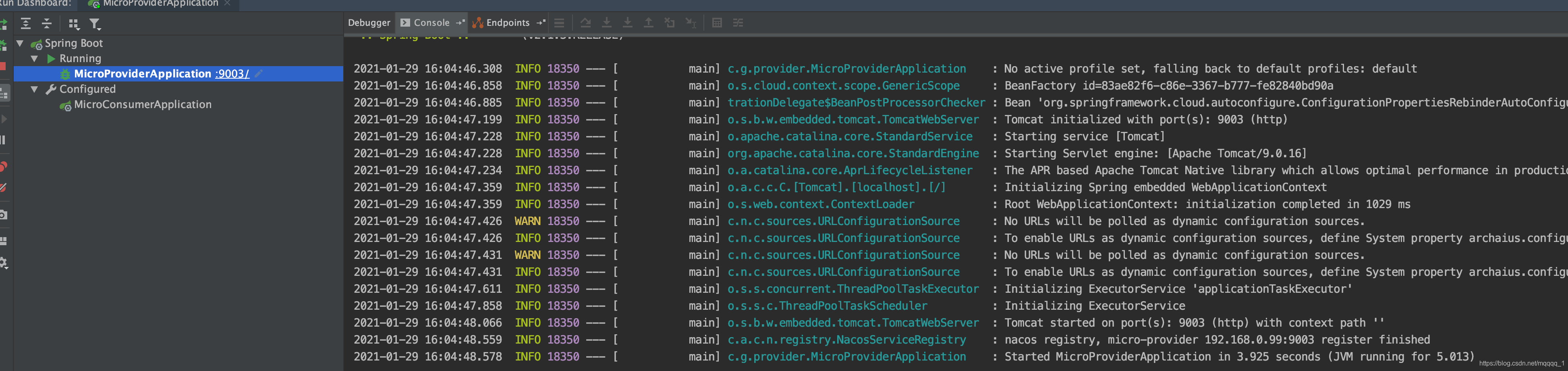Click the Restore Layout icon in left sidebar
The height and width of the screenshot is (371, 1568).
tap(3, 241)
